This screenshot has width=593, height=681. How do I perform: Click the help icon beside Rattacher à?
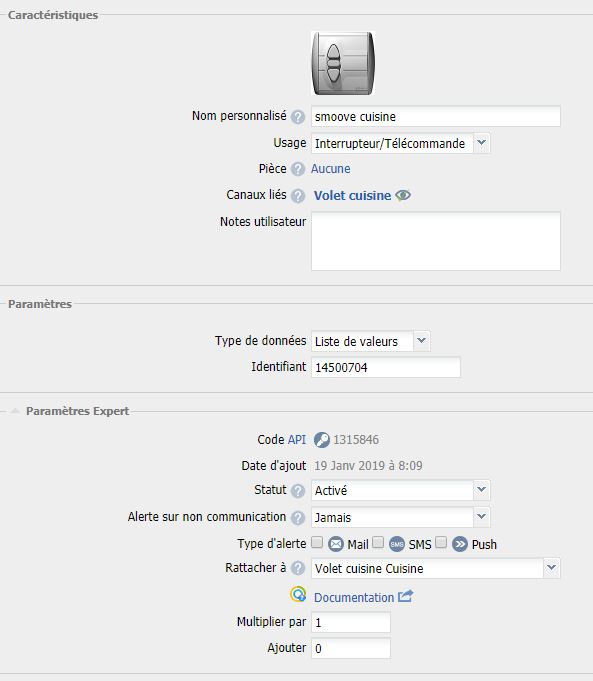click(x=298, y=568)
